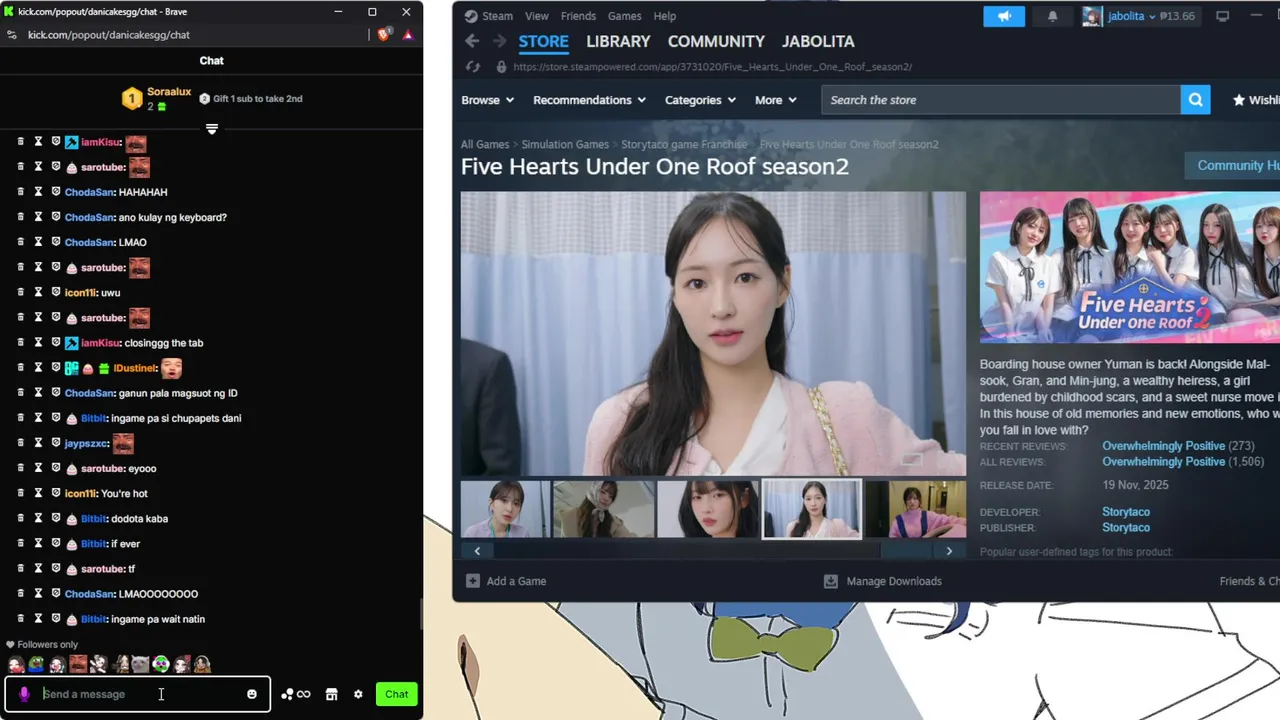Open the Help menu in Steam
The height and width of the screenshot is (720, 1280).
(x=665, y=16)
